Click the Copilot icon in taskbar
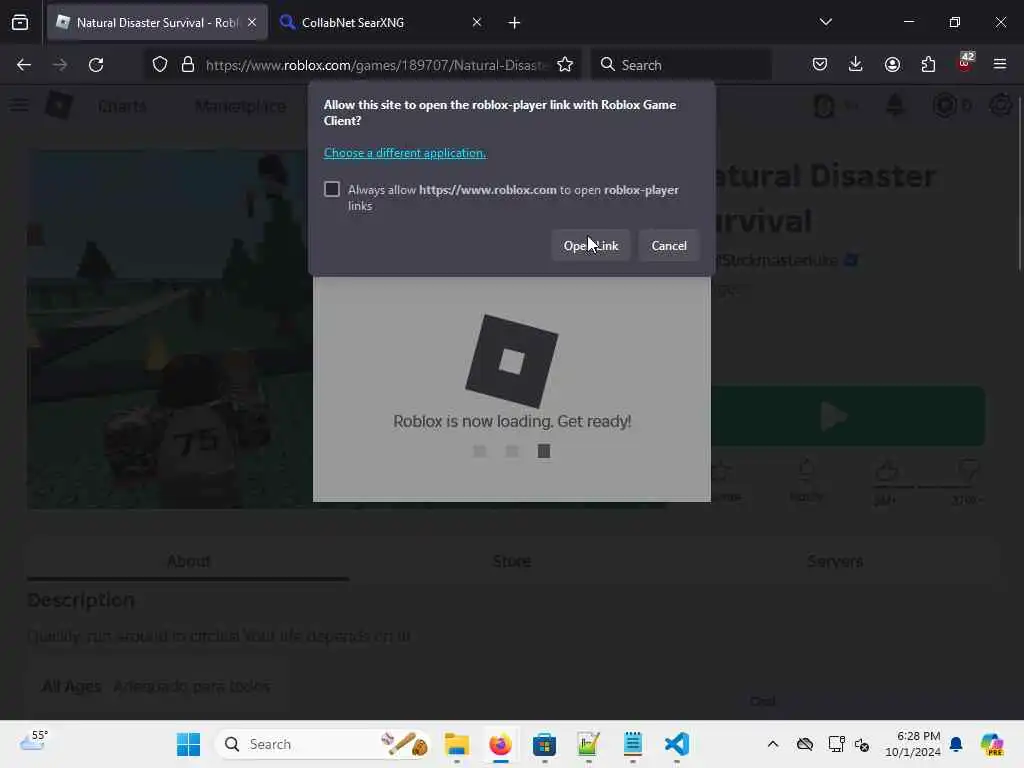The image size is (1024, 768). tap(993, 744)
